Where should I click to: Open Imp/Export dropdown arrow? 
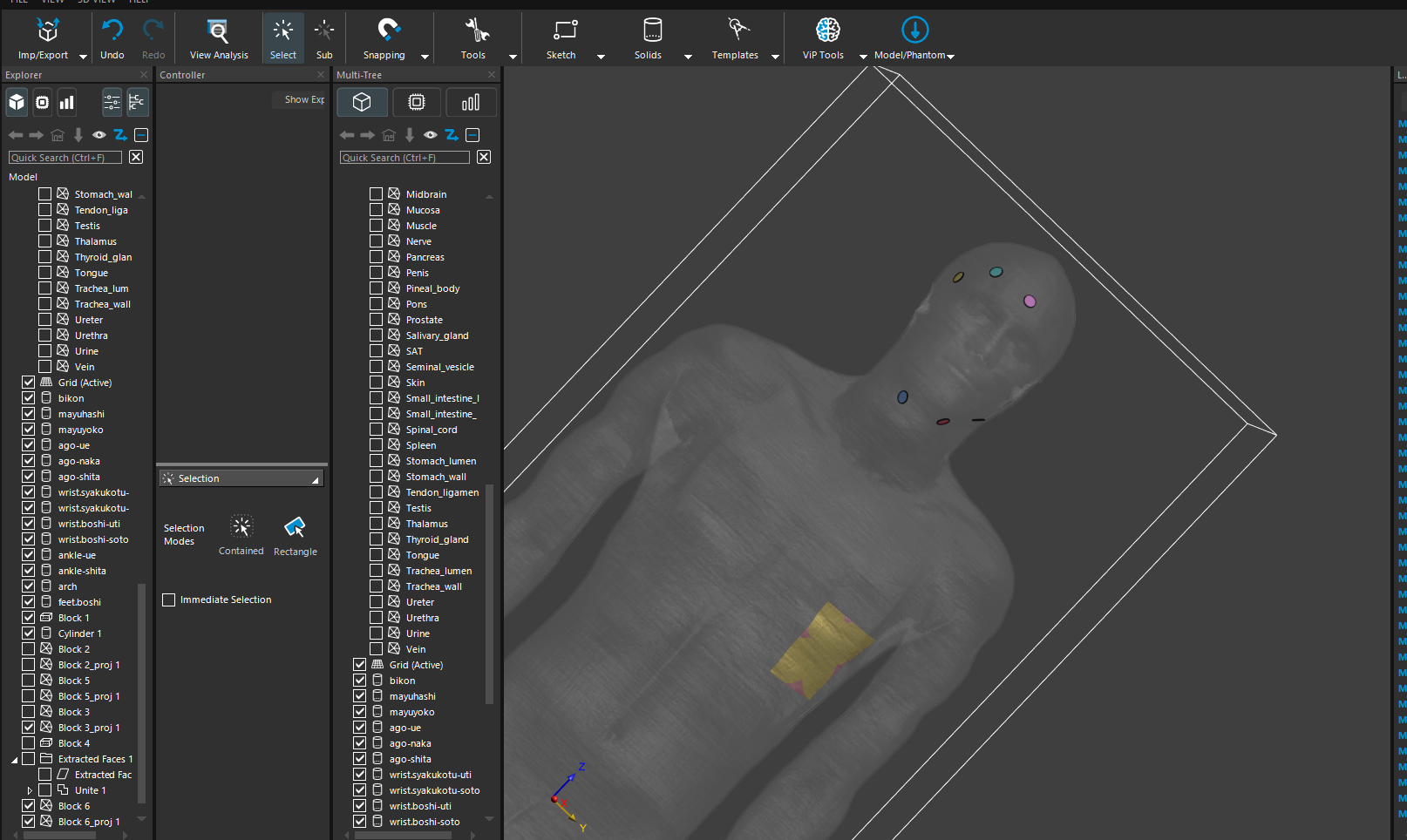[84, 57]
